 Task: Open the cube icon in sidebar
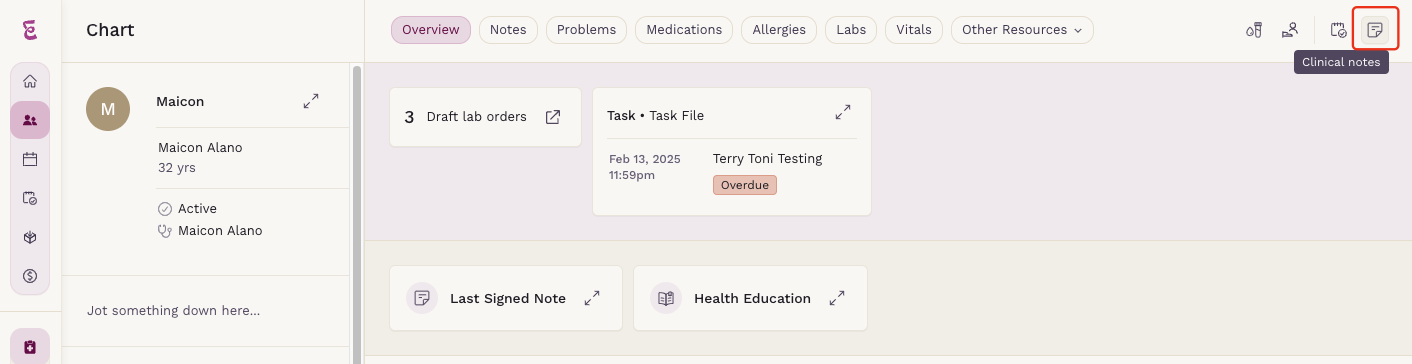point(30,237)
